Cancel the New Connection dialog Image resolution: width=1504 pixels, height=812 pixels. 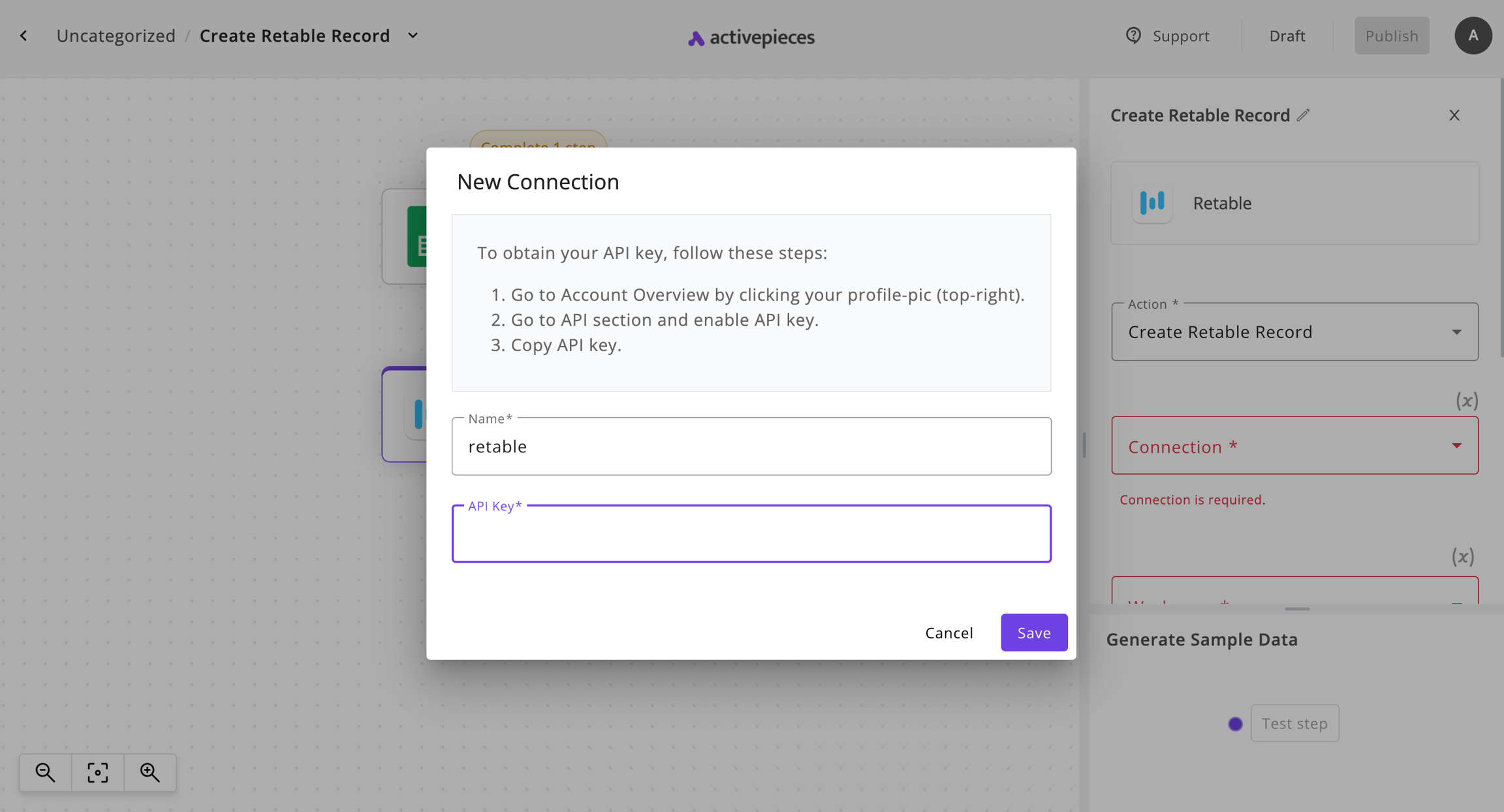[948, 632]
